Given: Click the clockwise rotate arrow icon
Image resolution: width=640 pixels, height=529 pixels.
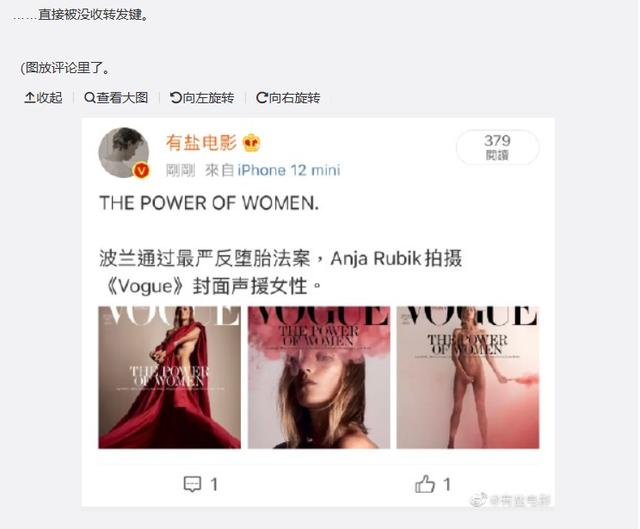Looking at the screenshot, I should click(x=262, y=98).
